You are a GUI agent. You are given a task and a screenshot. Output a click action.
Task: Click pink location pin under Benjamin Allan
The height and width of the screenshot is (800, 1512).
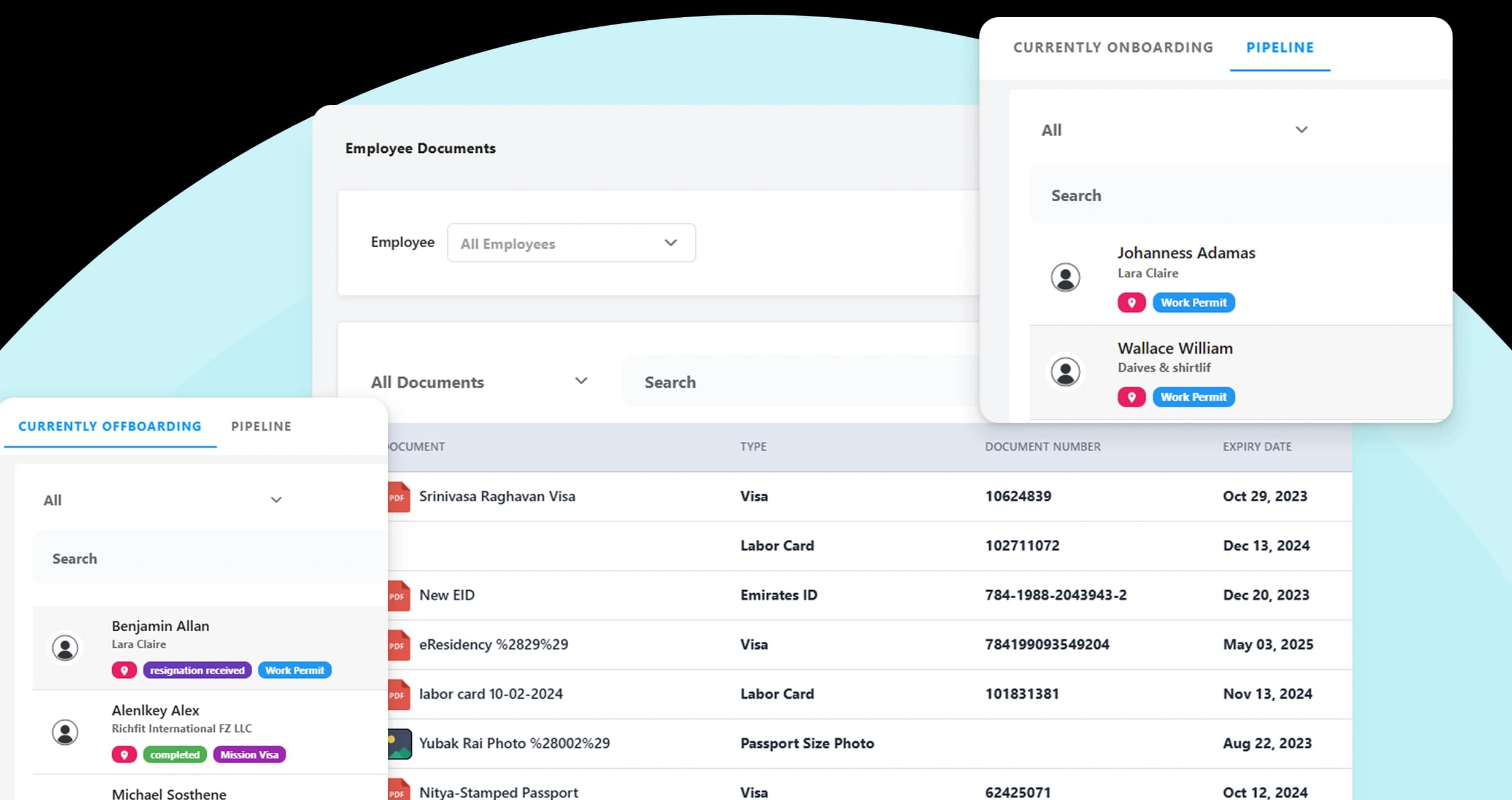coord(124,670)
